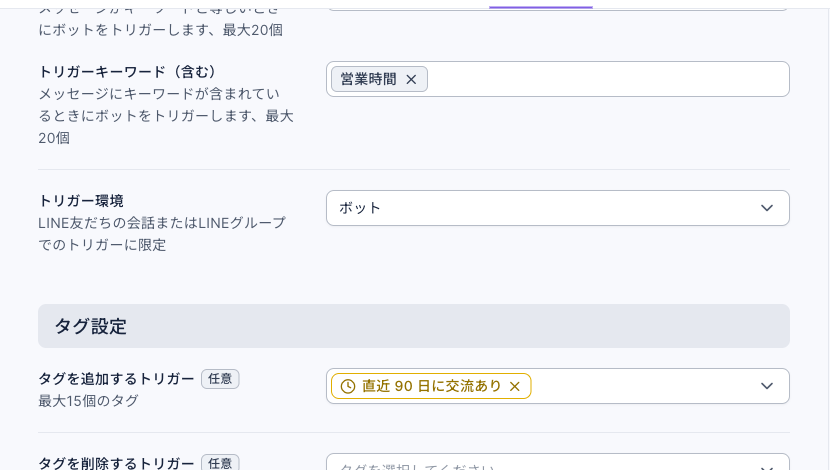Remove the 直近 90 日に交流あり tag
This screenshot has height=470, width=830.
(x=515, y=386)
